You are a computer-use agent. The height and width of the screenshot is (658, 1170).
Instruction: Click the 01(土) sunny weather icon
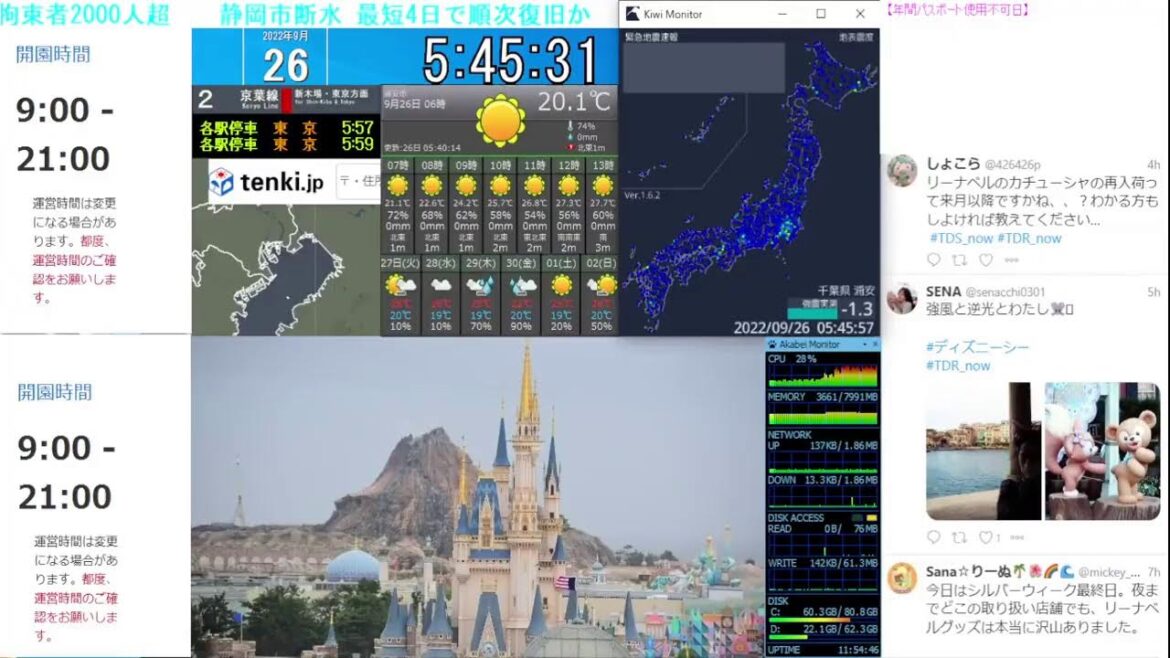click(x=561, y=285)
